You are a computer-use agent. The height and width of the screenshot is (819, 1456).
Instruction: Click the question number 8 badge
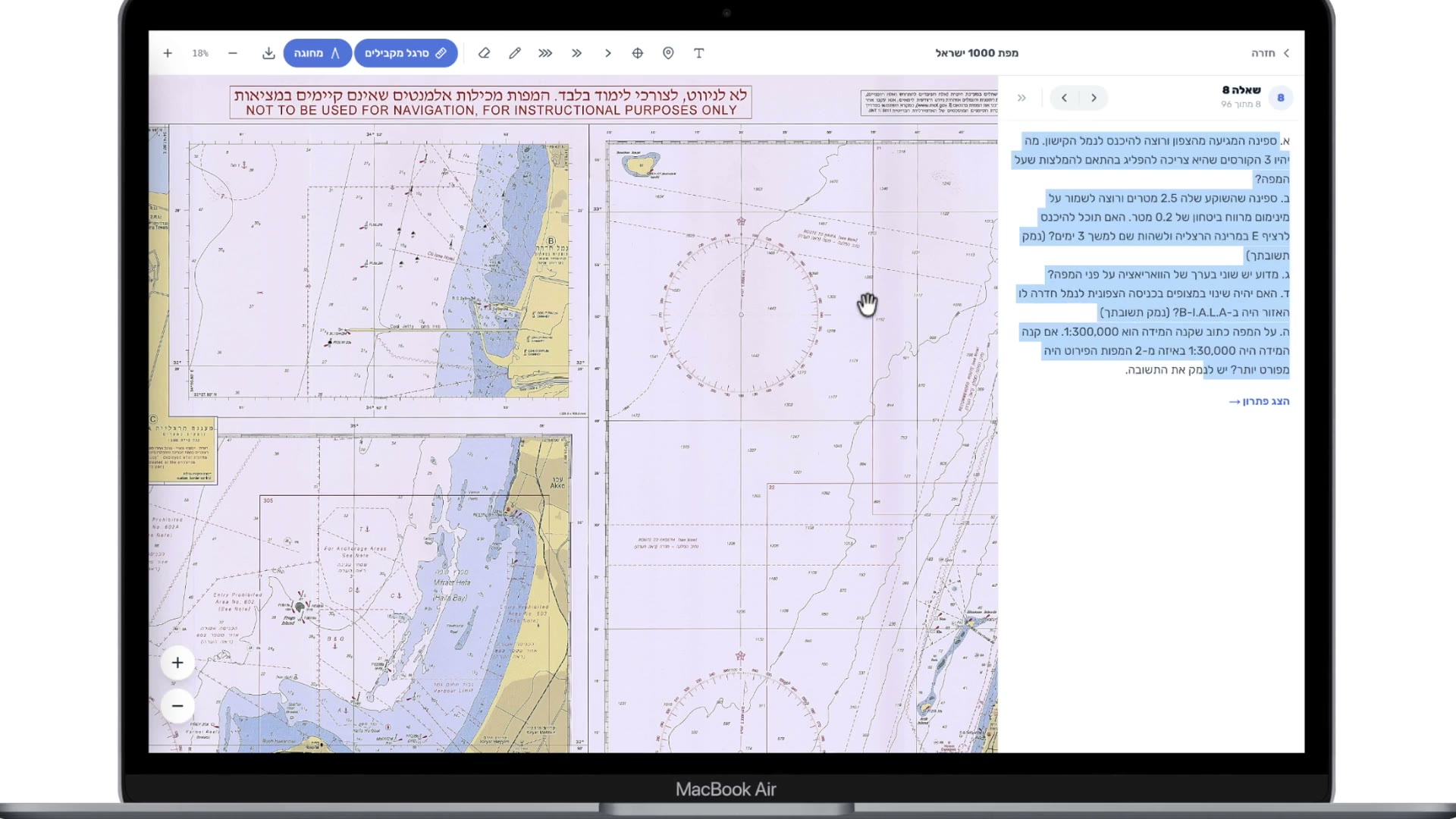pyautogui.click(x=1281, y=98)
